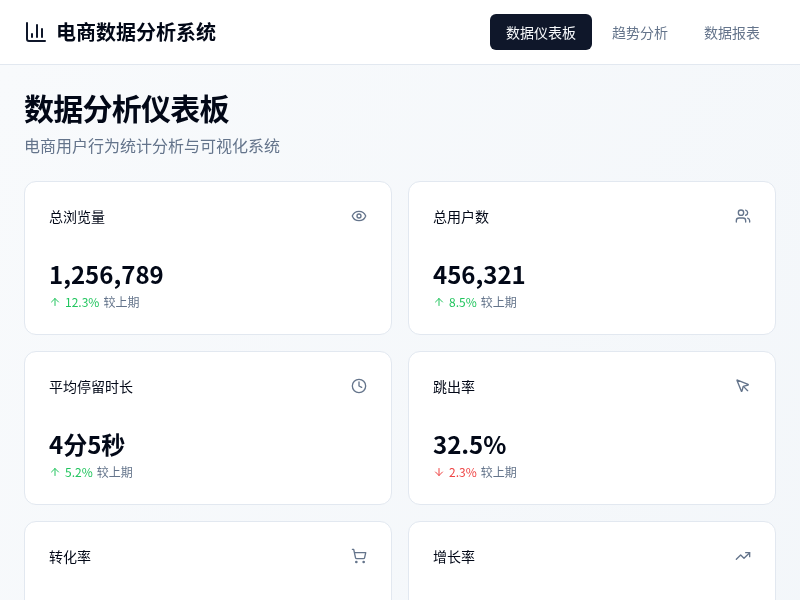
Task: Click the cursor icon on 跳出率 card
Action: coord(743,386)
